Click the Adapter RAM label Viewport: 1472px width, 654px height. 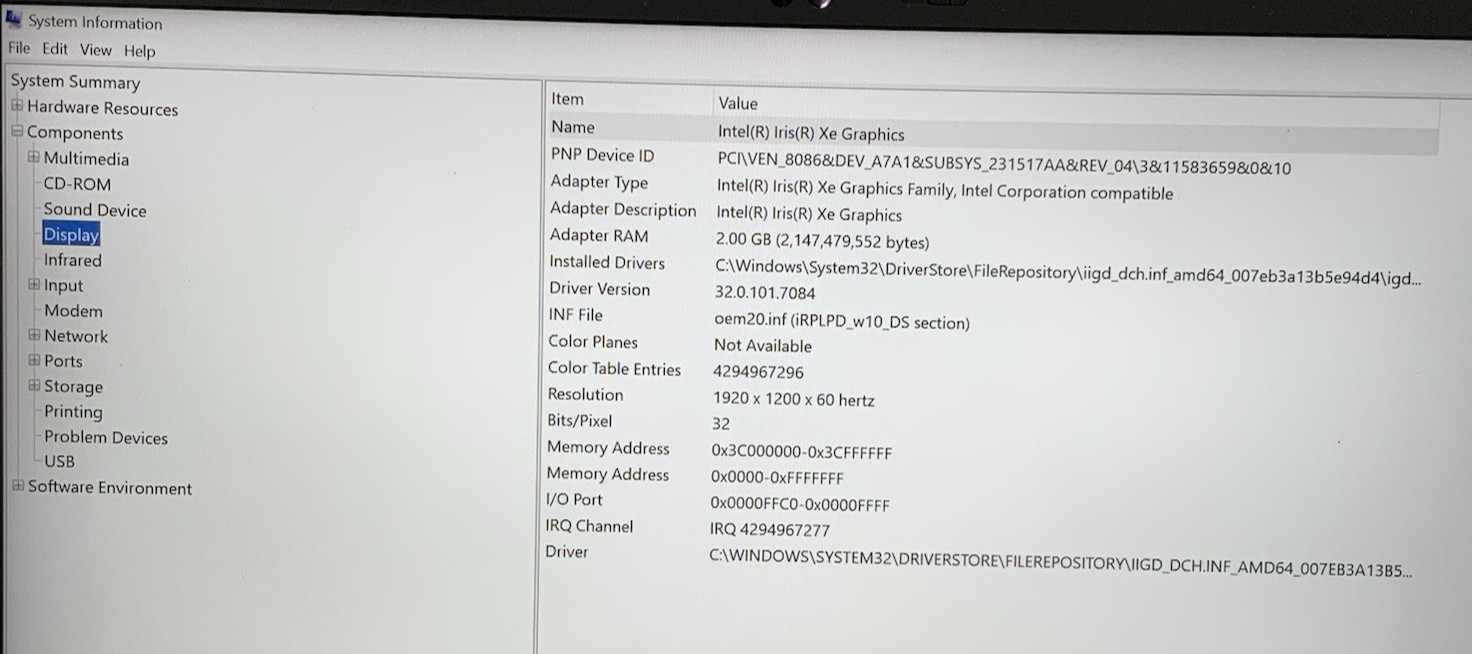(x=599, y=236)
